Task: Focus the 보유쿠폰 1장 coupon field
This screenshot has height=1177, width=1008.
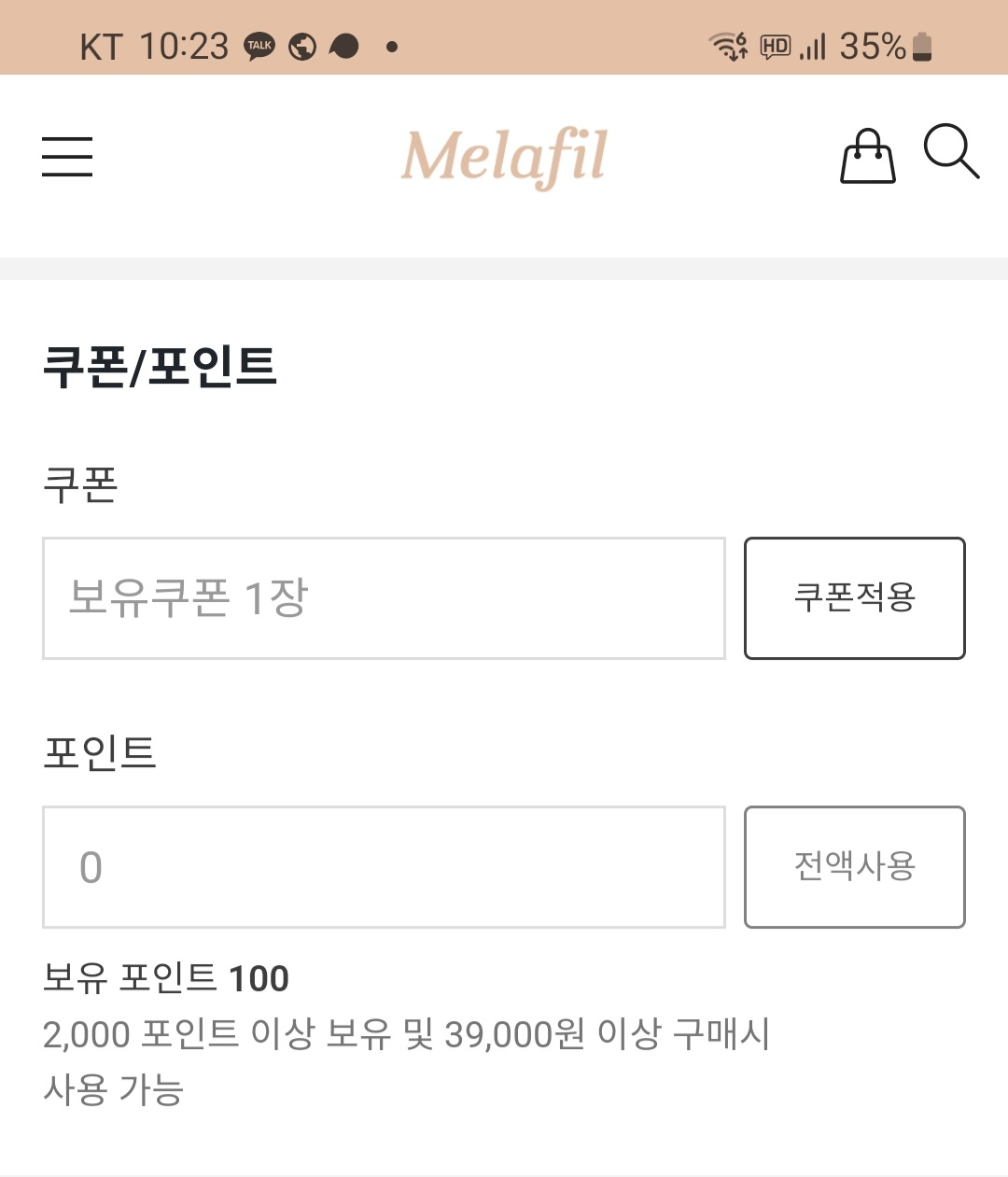Action: tap(384, 597)
